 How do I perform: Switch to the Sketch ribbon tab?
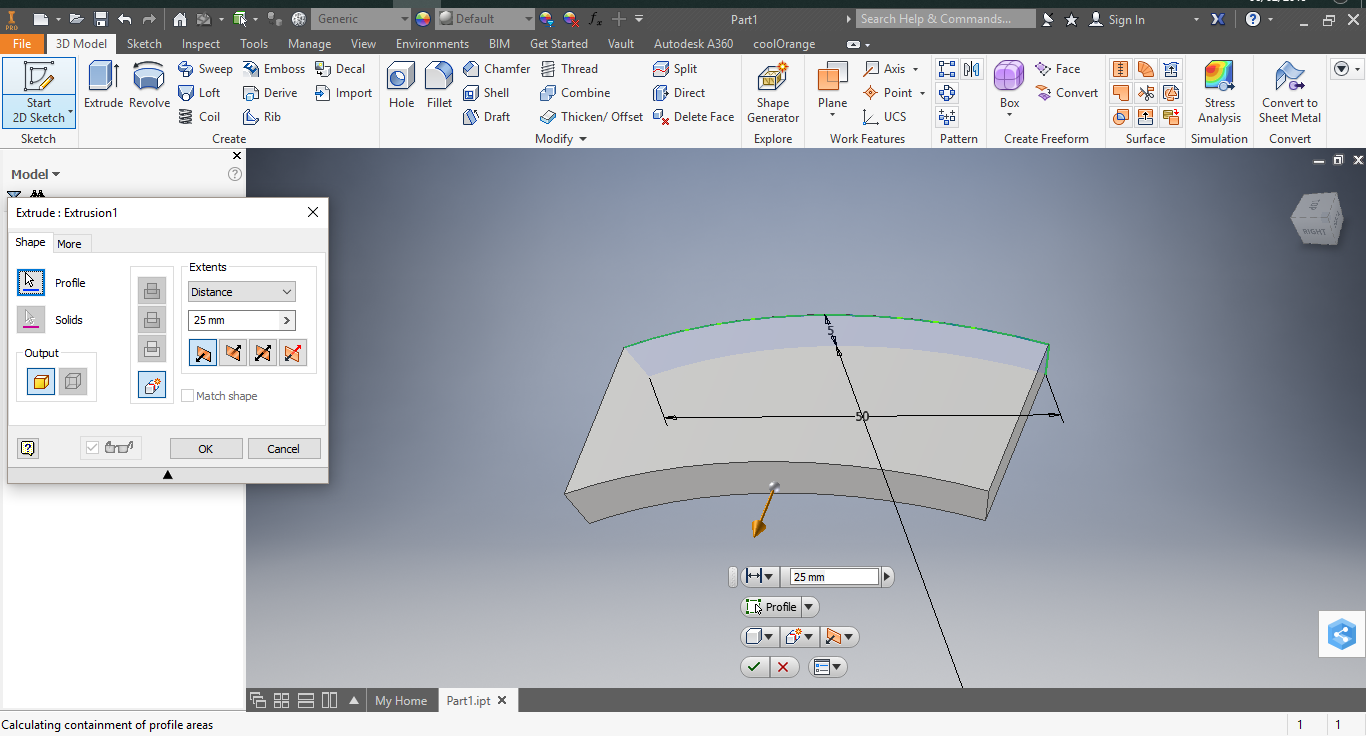coord(144,44)
